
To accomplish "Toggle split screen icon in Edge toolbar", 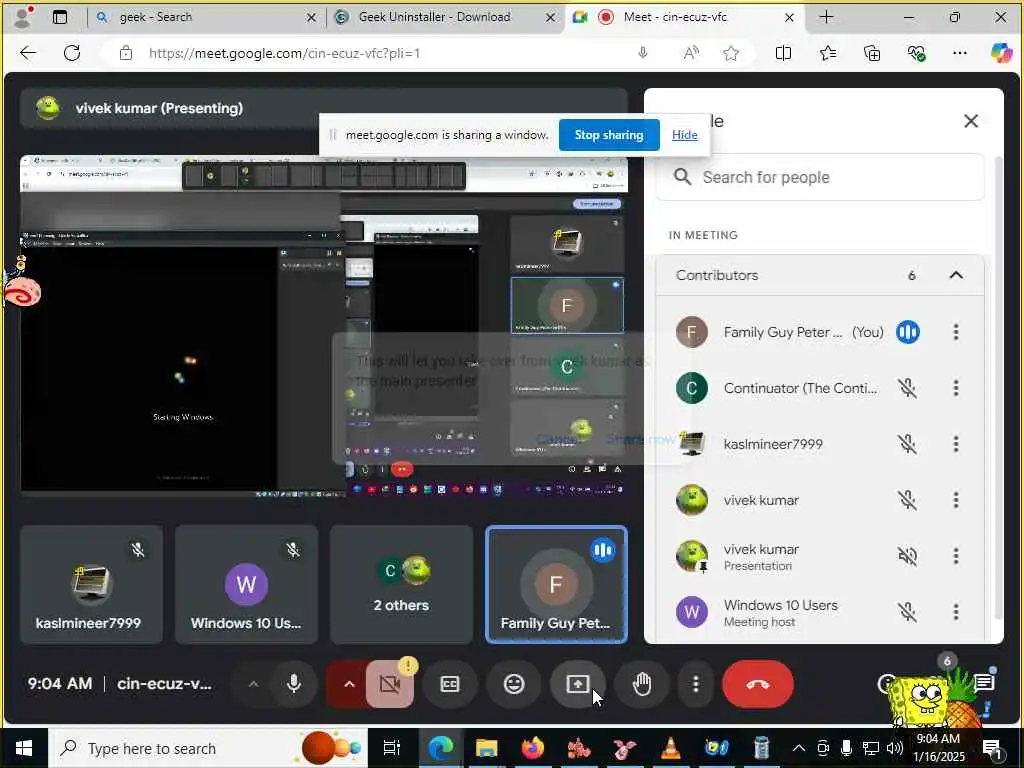I will point(783,53).
